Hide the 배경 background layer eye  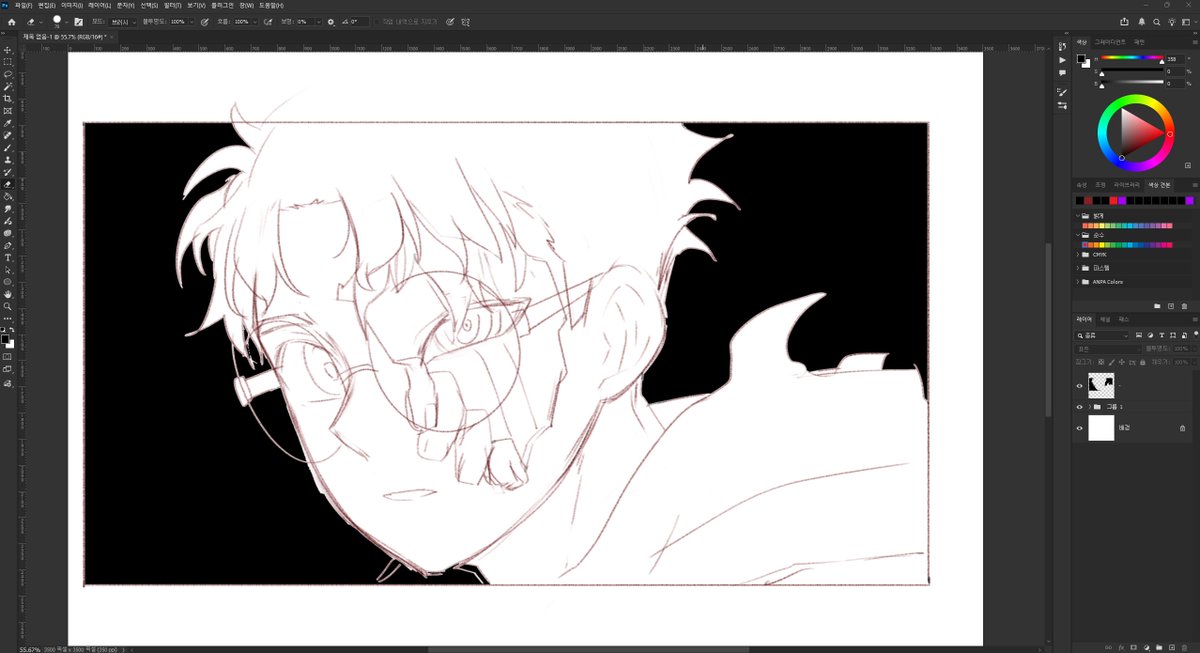click(1079, 428)
